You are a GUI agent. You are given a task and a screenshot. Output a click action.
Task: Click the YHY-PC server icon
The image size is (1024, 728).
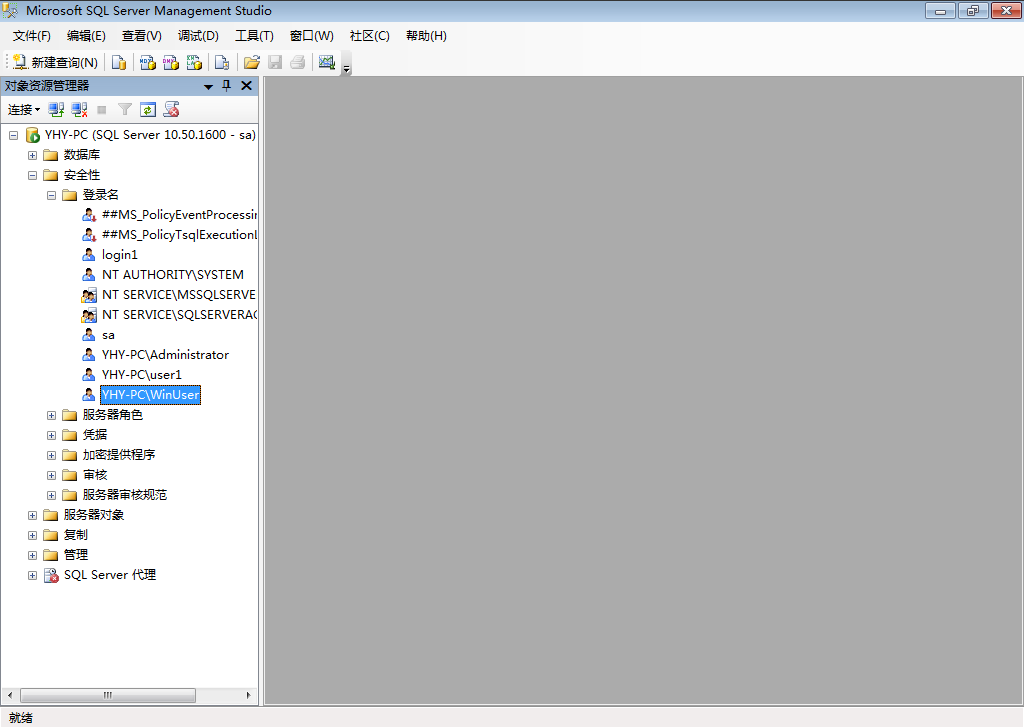[x=33, y=135]
